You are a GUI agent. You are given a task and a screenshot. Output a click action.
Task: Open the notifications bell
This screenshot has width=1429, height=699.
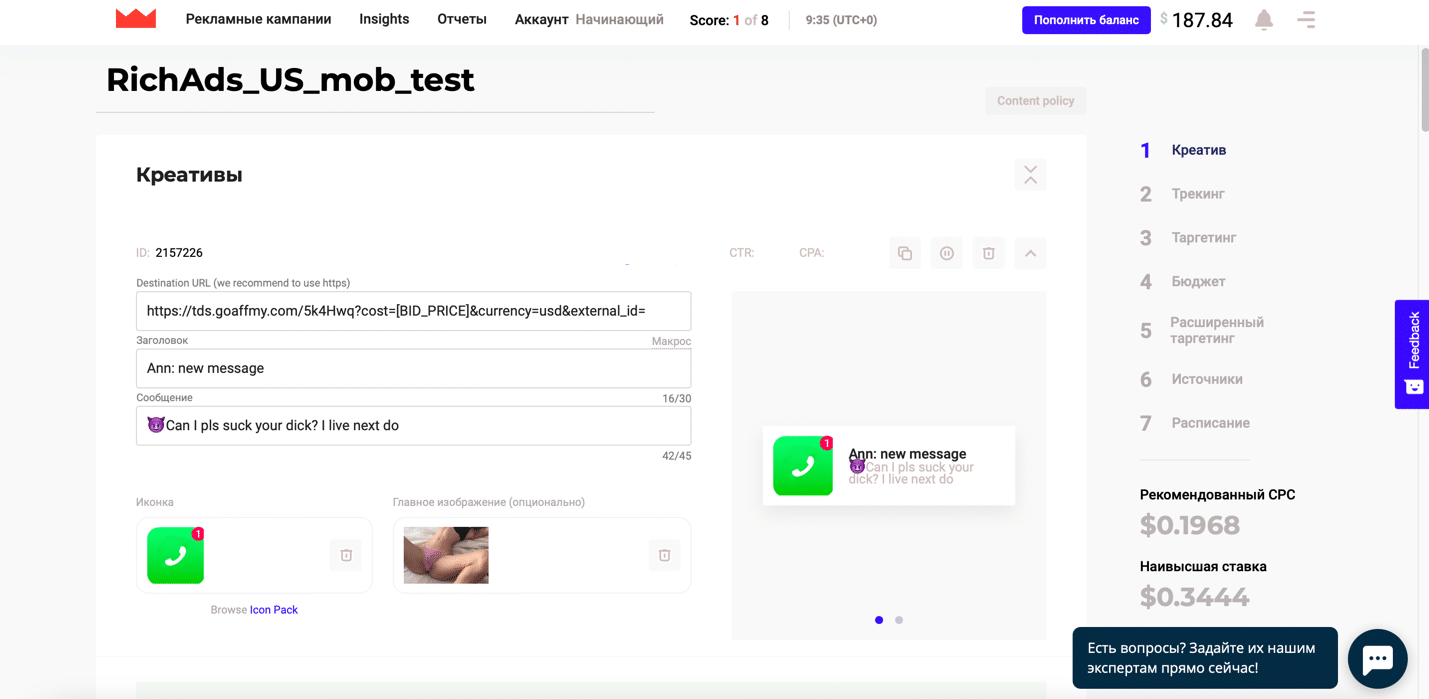1264,20
